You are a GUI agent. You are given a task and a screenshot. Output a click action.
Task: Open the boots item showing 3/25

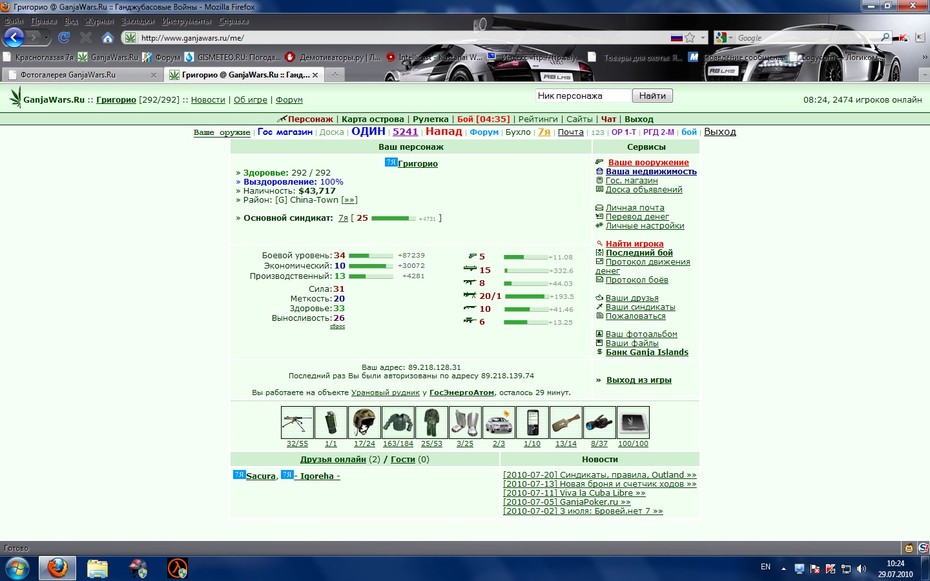click(x=465, y=423)
